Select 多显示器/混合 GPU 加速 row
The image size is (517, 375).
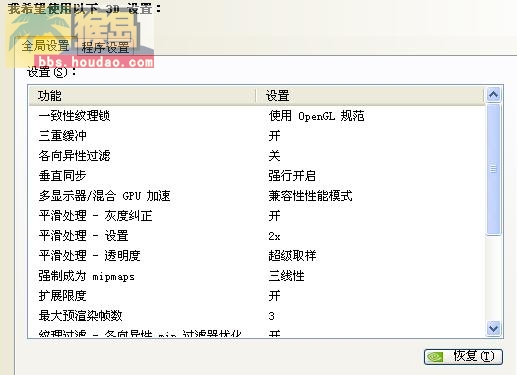coord(257,196)
